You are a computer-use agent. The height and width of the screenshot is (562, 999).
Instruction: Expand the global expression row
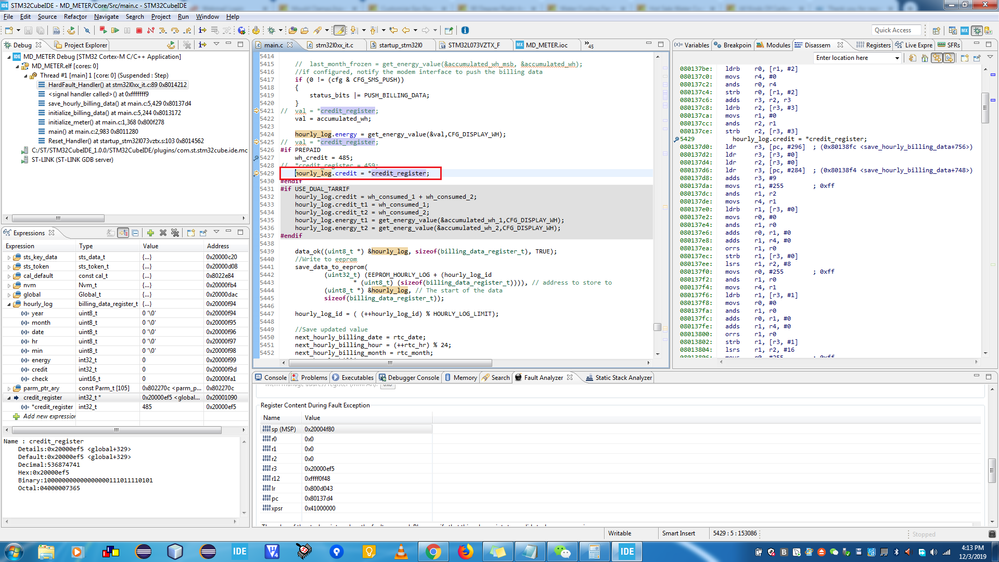[x=9, y=294]
